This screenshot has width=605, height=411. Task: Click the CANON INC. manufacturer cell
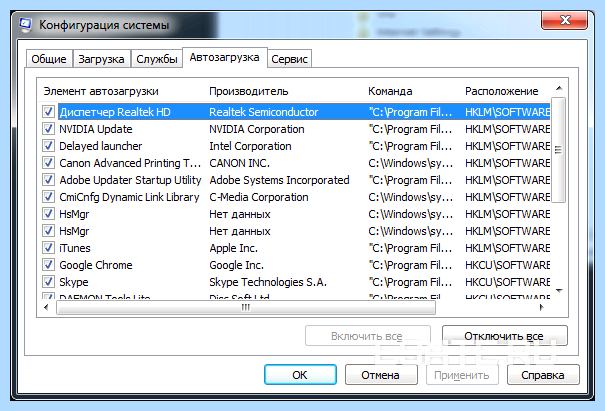(x=239, y=163)
